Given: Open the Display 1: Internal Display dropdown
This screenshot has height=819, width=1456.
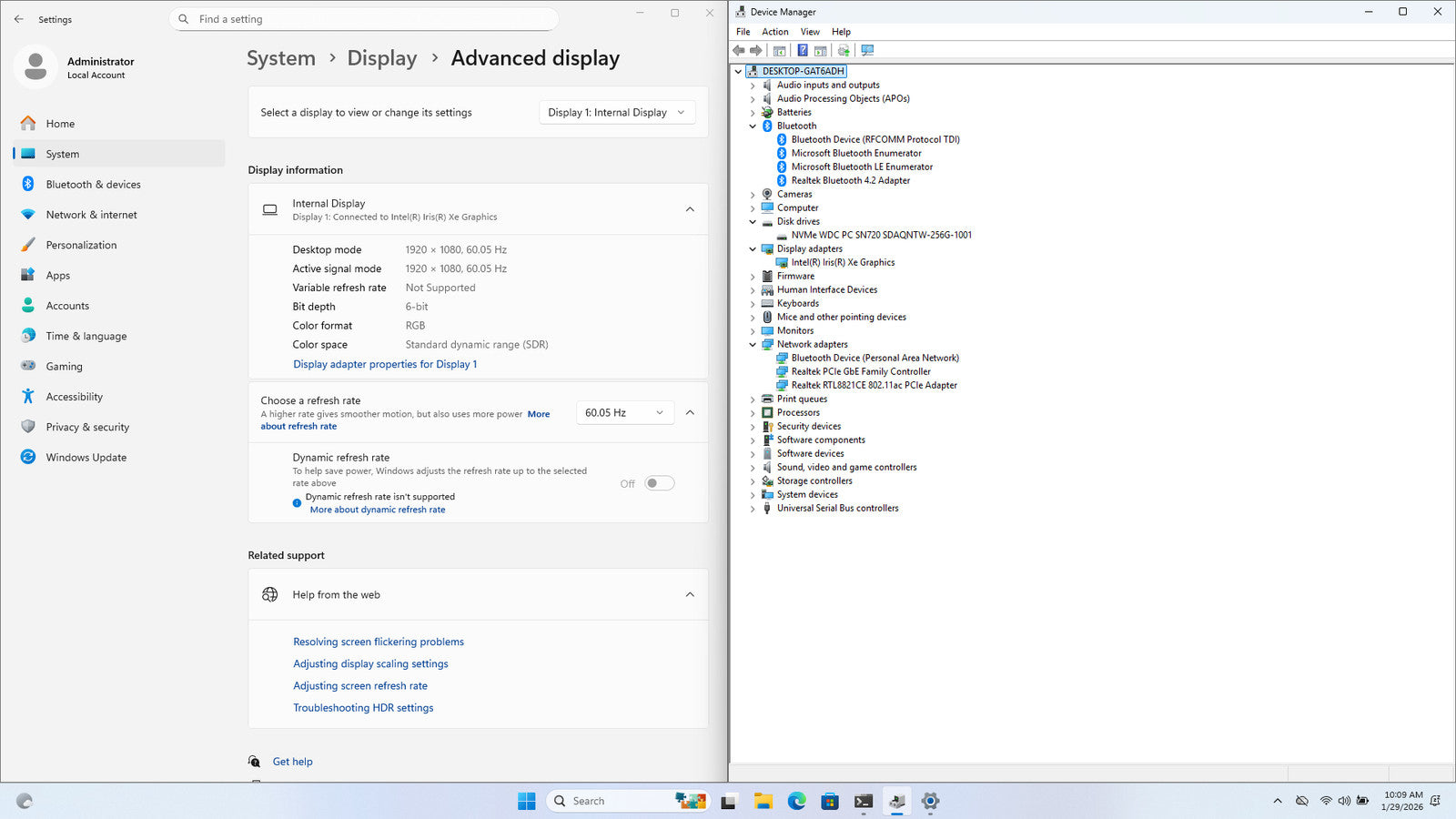Looking at the screenshot, I should click(617, 113).
